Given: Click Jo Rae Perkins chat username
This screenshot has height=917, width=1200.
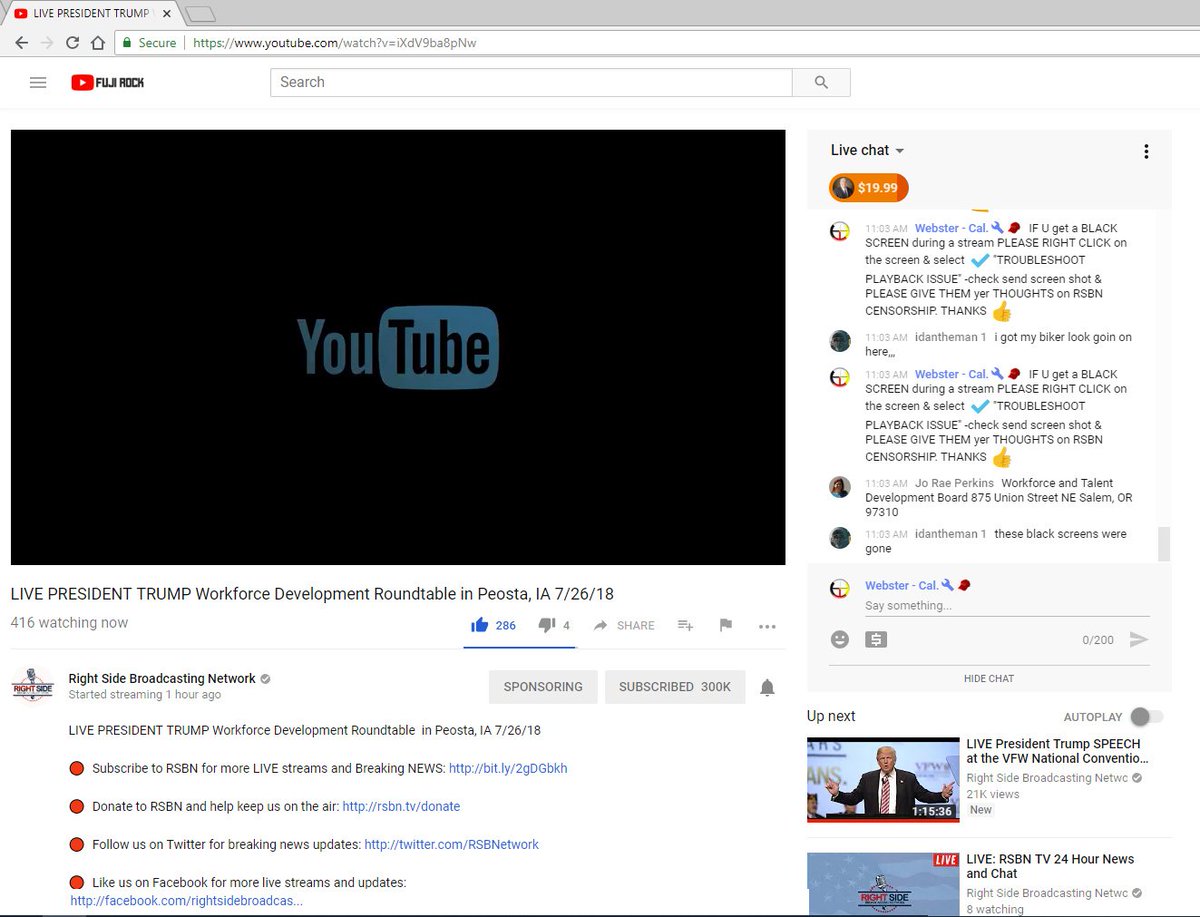Looking at the screenshot, I should (x=954, y=483).
